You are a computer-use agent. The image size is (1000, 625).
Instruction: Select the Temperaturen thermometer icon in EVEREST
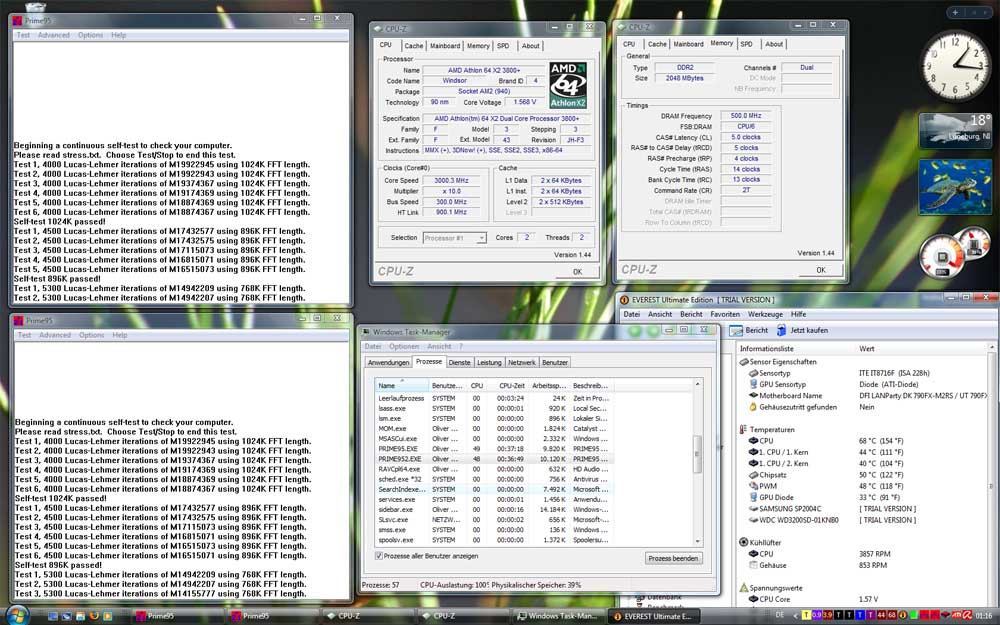tap(743, 429)
